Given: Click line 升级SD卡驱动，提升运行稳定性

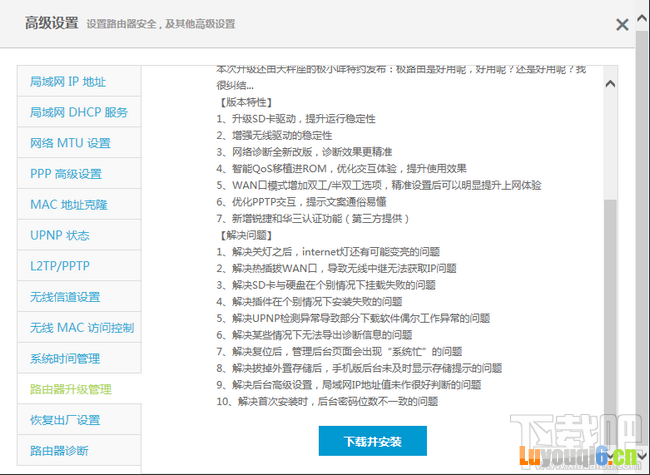Looking at the screenshot, I should (296, 119).
